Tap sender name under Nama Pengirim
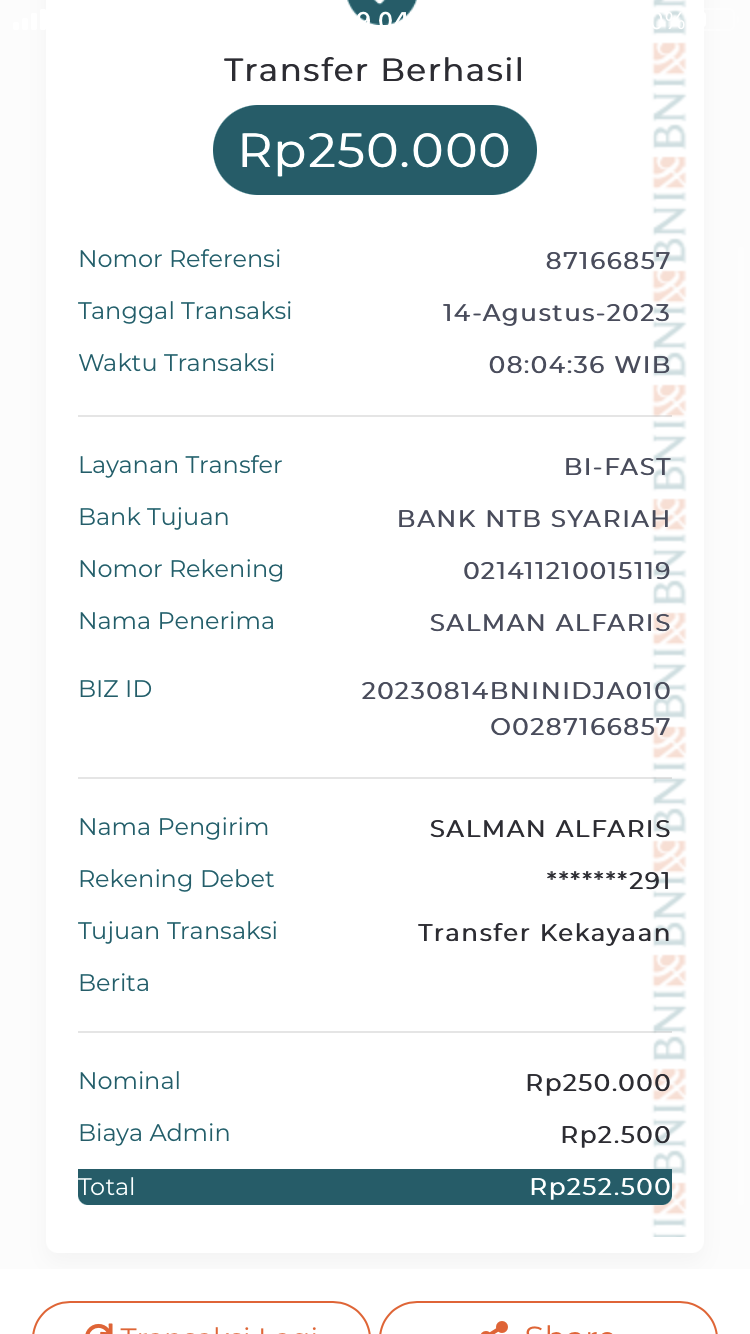The image size is (750, 1334). click(x=550, y=829)
